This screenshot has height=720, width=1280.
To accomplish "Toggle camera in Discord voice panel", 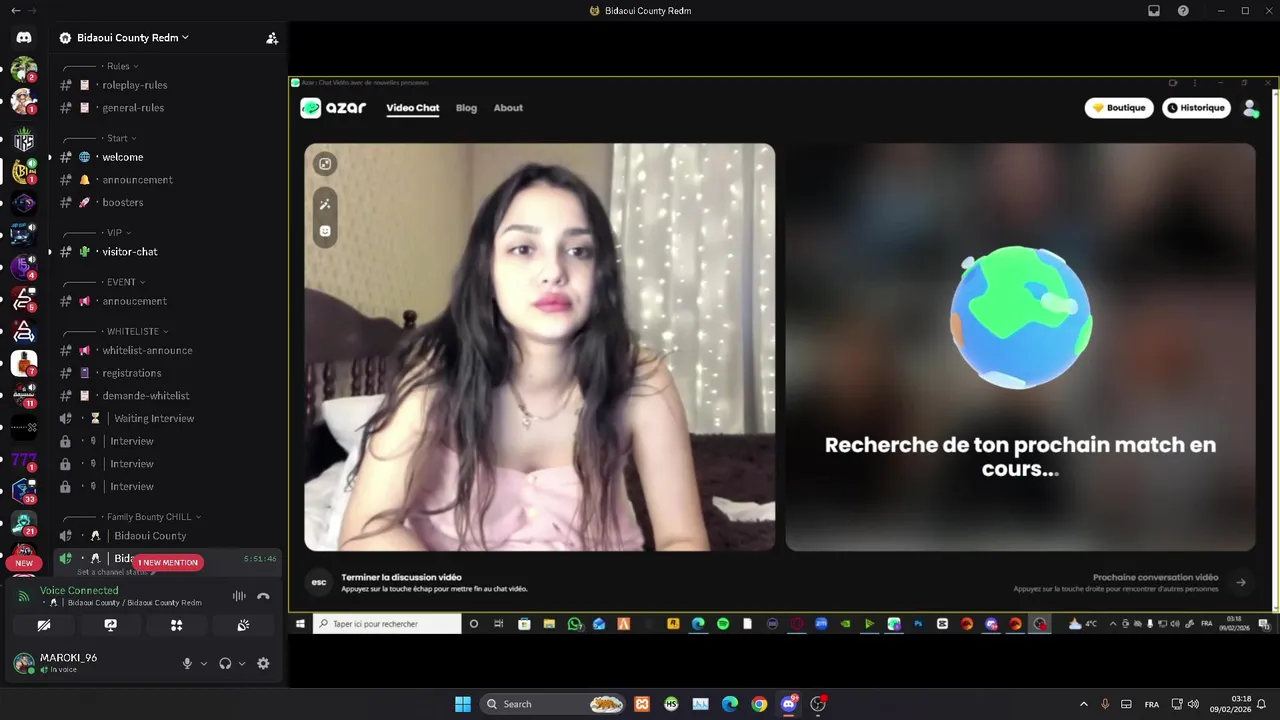I will [x=44, y=625].
